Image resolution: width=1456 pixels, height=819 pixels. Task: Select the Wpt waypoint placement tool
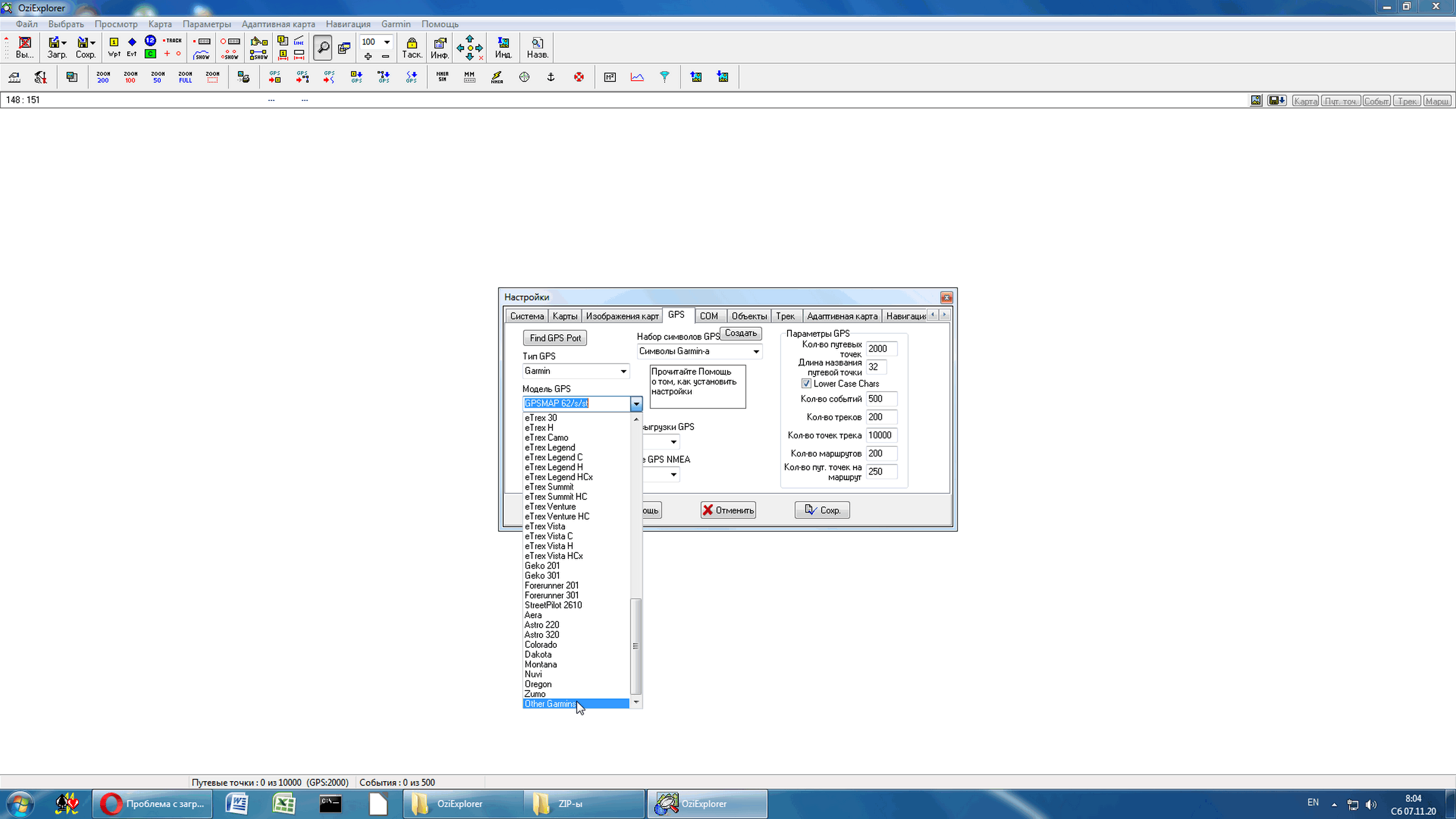point(114,48)
